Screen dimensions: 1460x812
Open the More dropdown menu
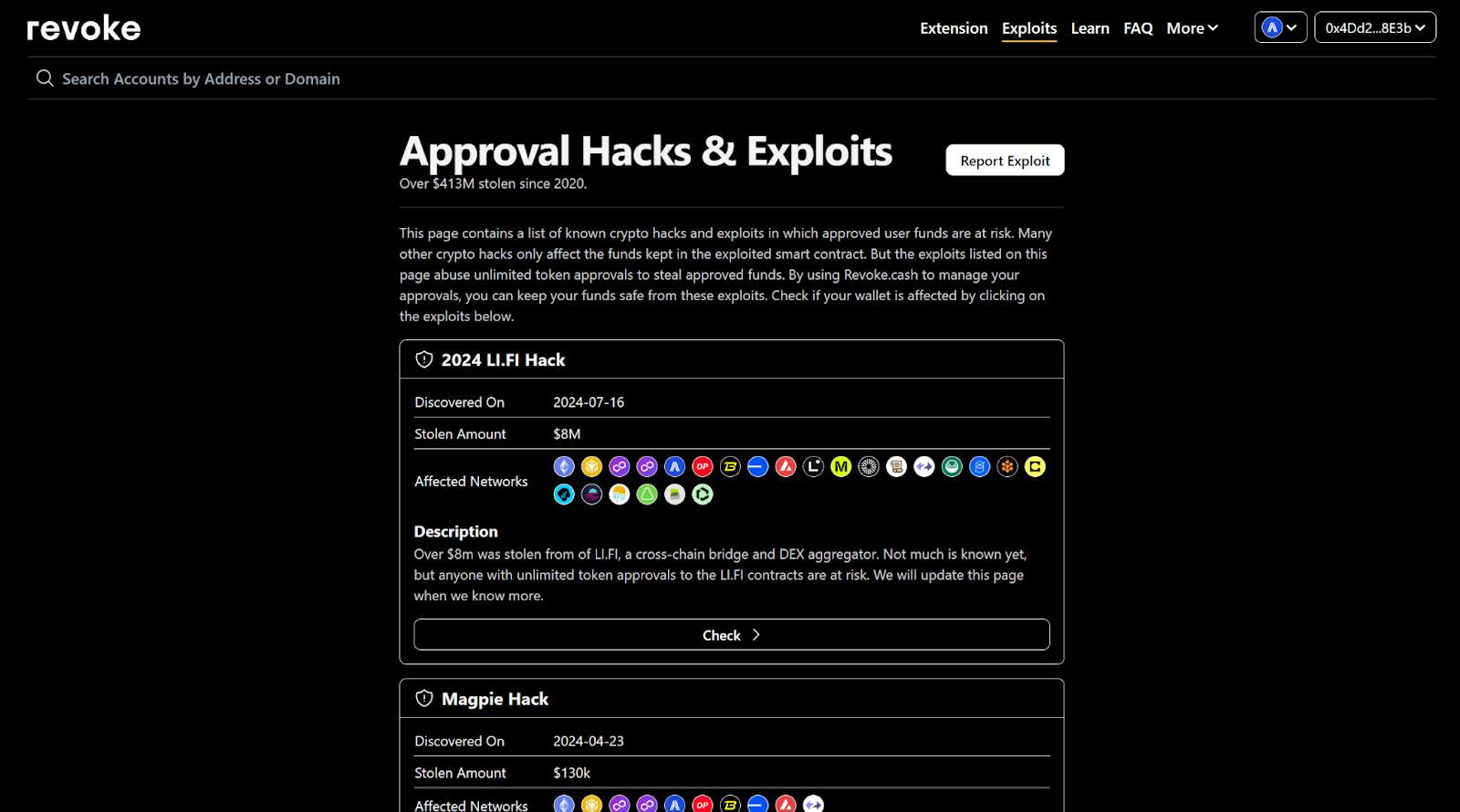point(1192,28)
